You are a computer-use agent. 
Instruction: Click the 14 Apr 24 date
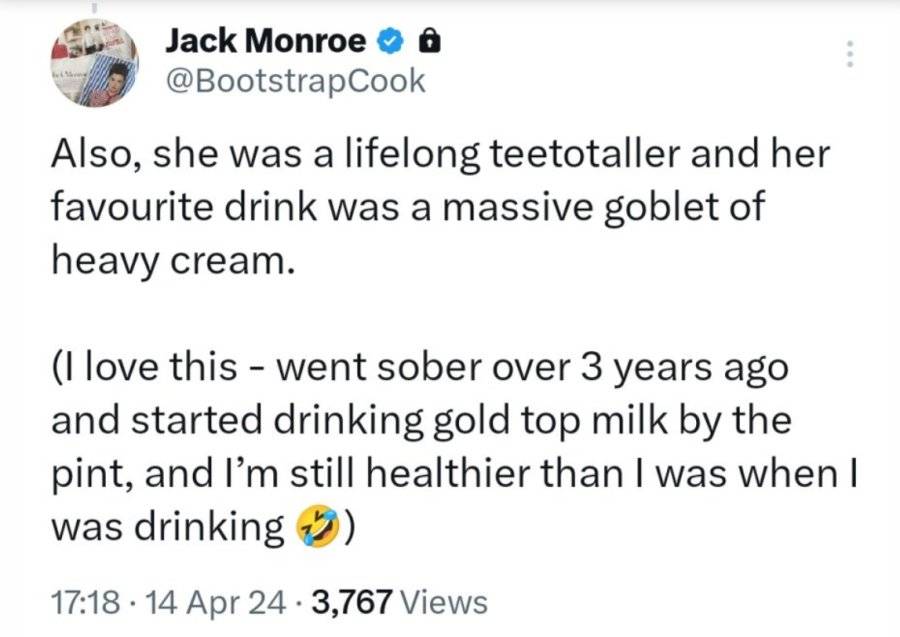tap(216, 602)
